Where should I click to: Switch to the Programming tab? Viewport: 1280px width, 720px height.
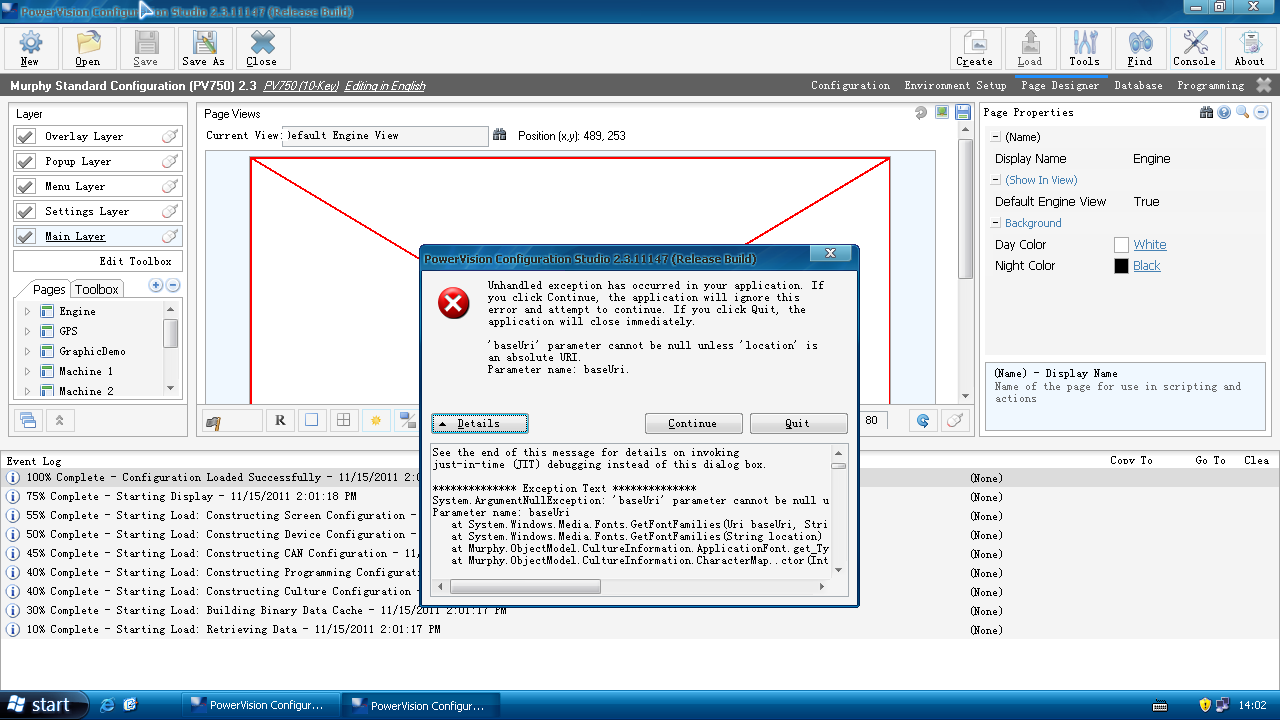click(1210, 86)
